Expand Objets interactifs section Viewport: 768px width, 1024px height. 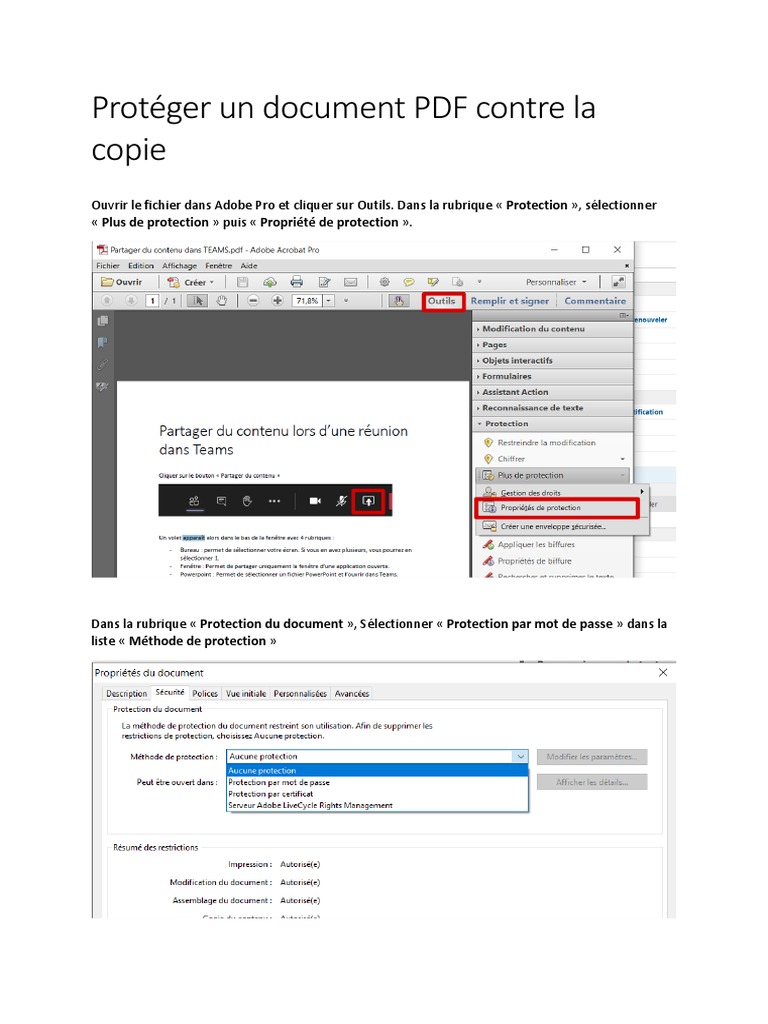click(x=552, y=360)
